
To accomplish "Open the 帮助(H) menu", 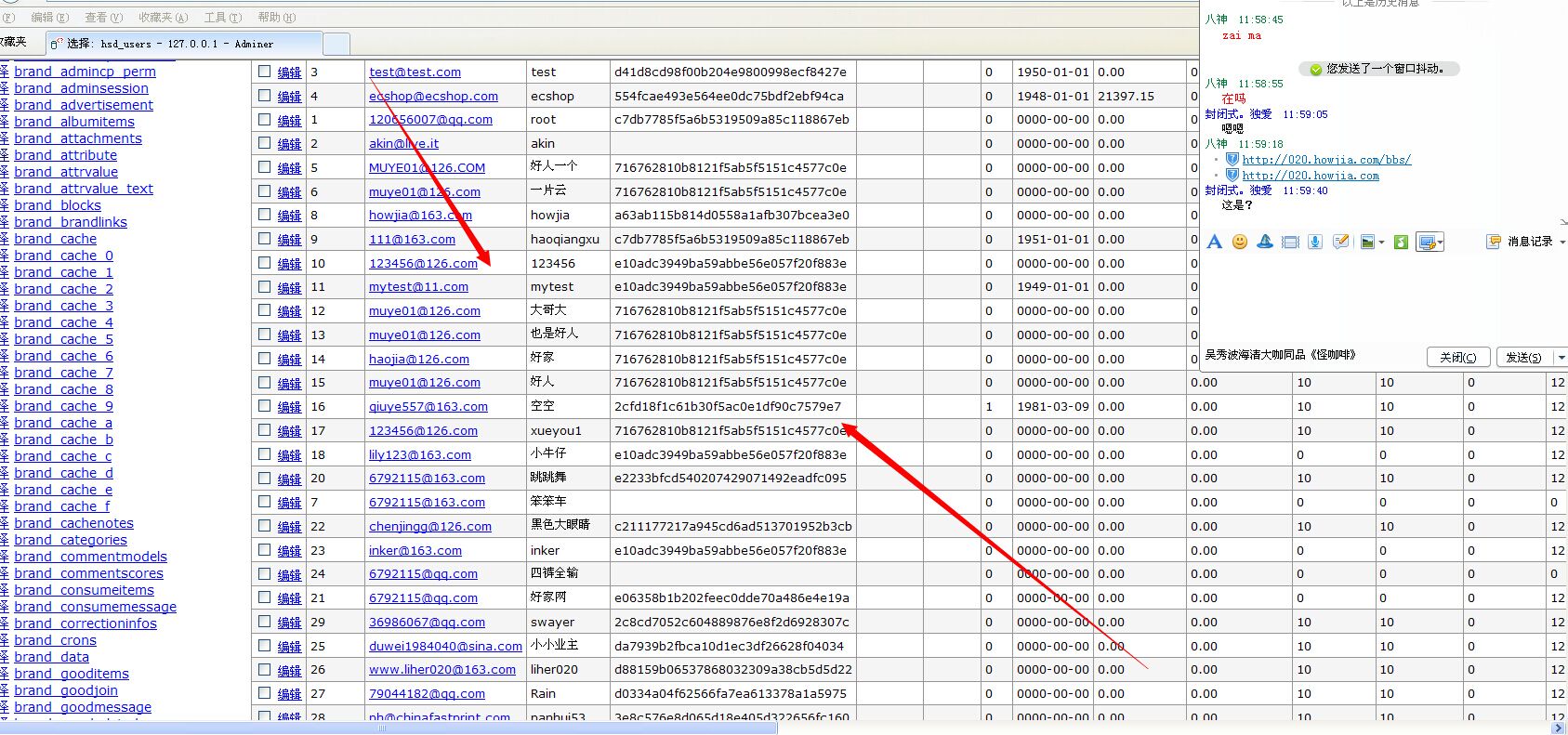I will pyautogui.click(x=277, y=17).
